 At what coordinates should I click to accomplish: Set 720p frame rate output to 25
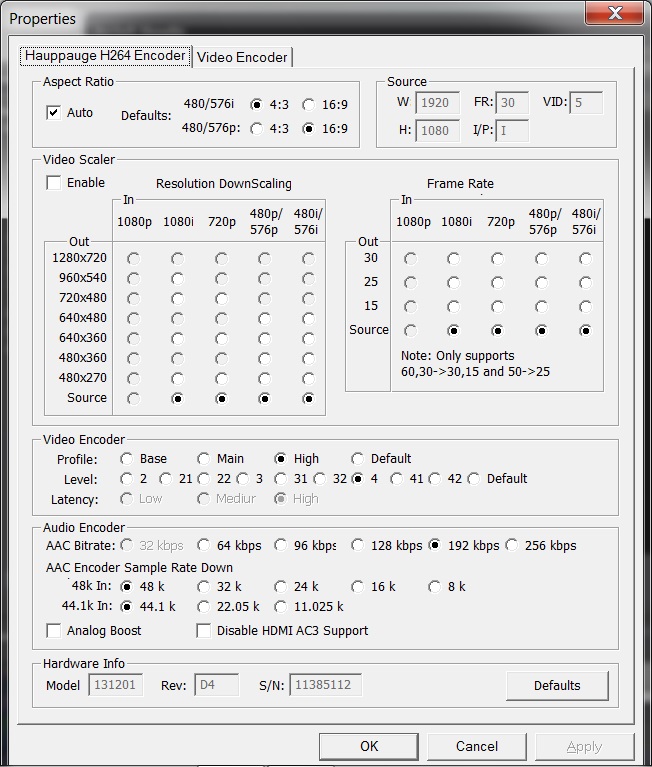[x=497, y=282]
